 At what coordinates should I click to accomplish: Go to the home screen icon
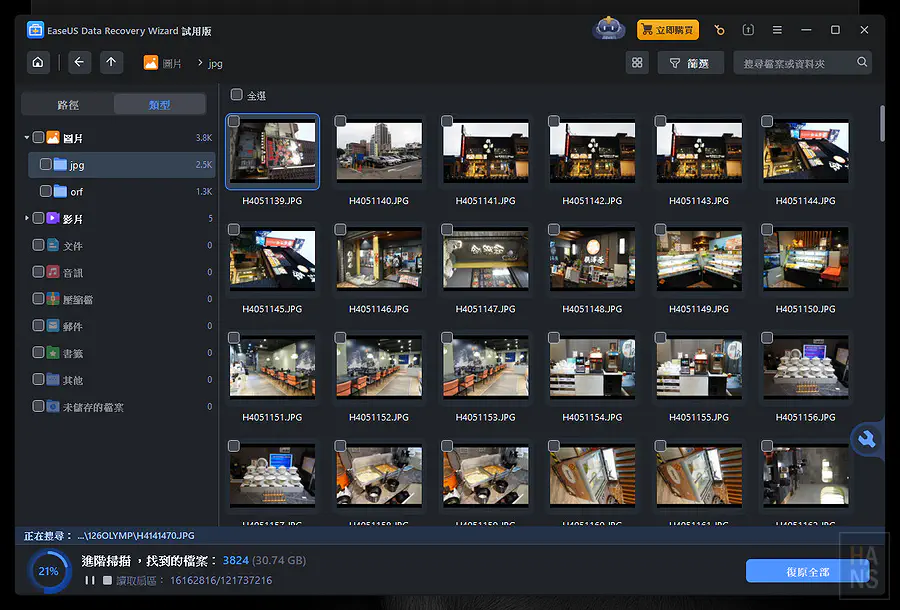[37, 63]
